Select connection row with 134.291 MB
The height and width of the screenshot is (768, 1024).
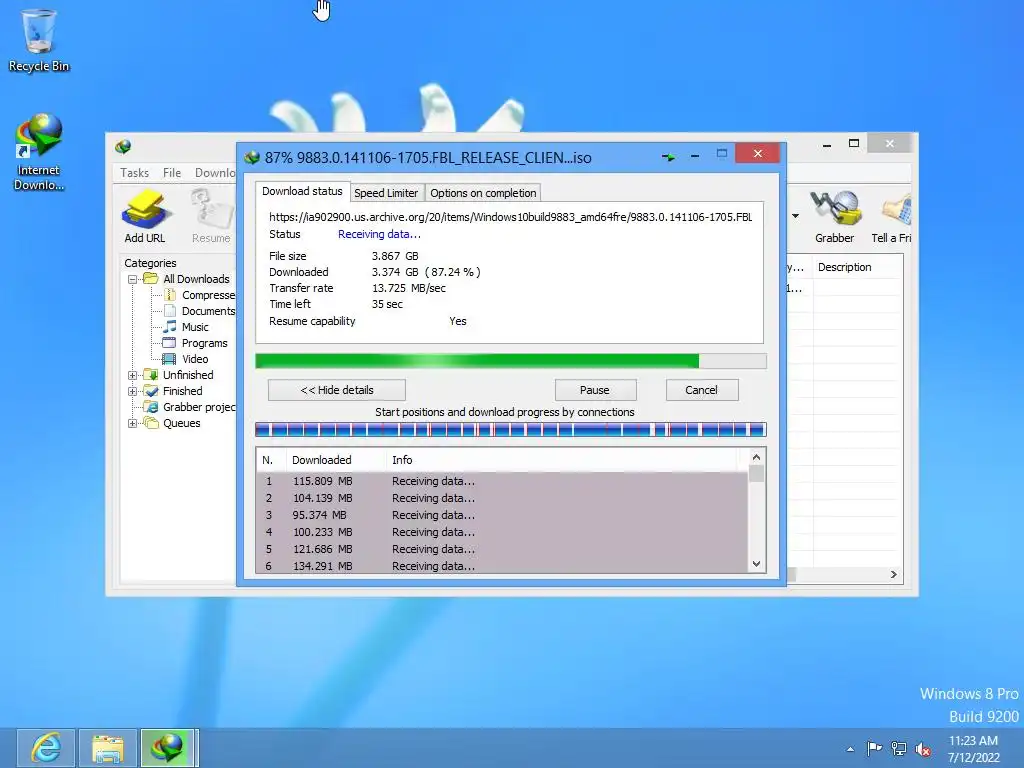point(502,566)
